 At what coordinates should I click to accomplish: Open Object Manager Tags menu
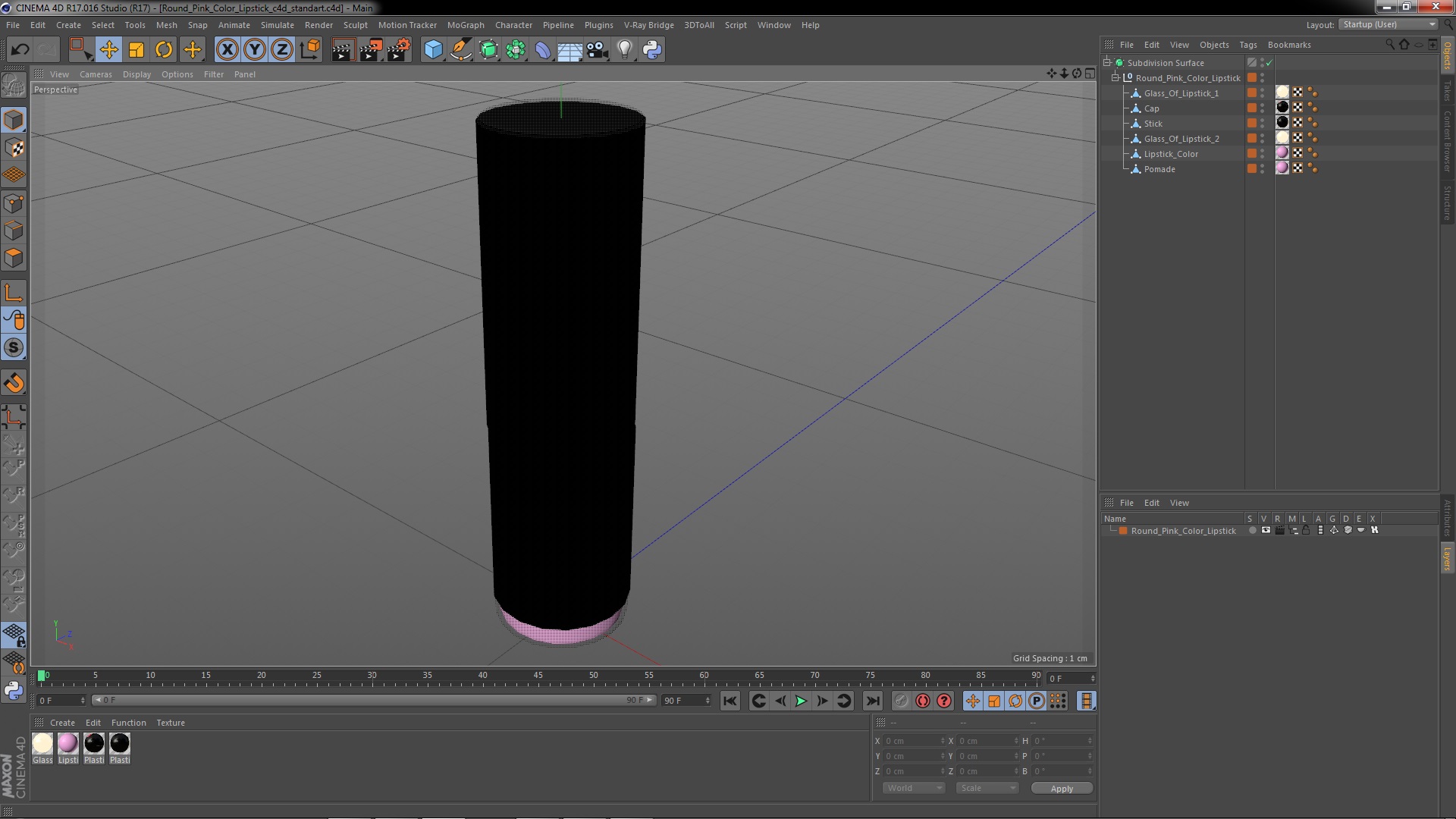pos(1247,45)
